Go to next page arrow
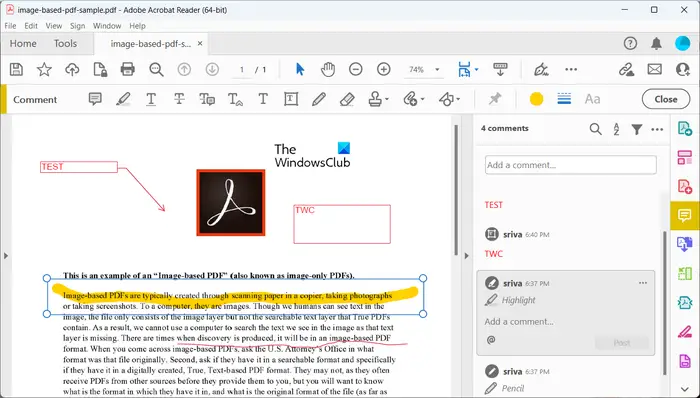This screenshot has width=700, height=398. [x=212, y=70]
